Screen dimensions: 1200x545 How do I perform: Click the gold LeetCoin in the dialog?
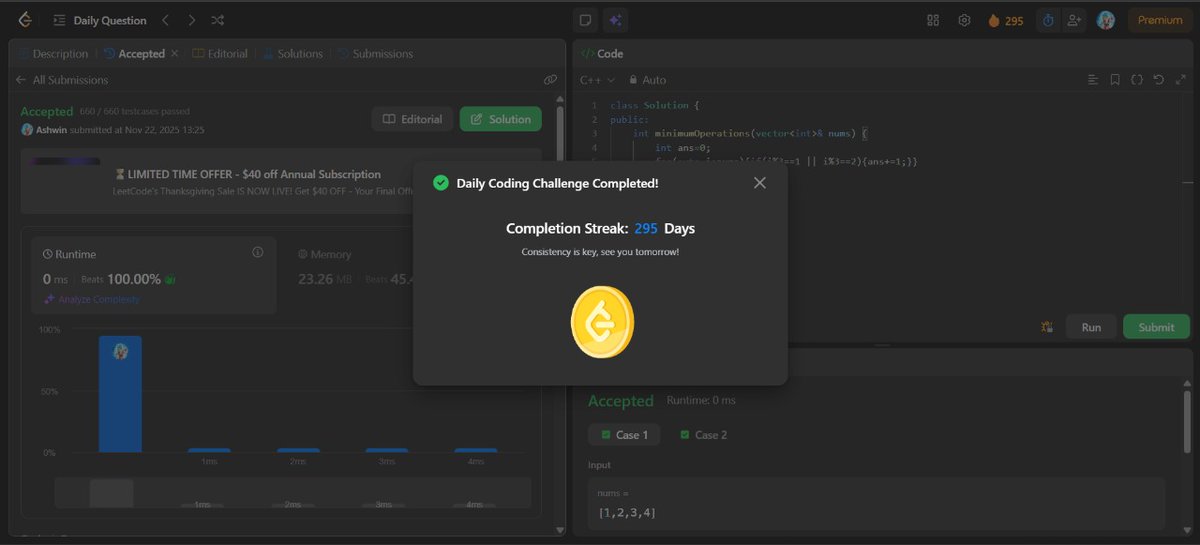pyautogui.click(x=602, y=322)
